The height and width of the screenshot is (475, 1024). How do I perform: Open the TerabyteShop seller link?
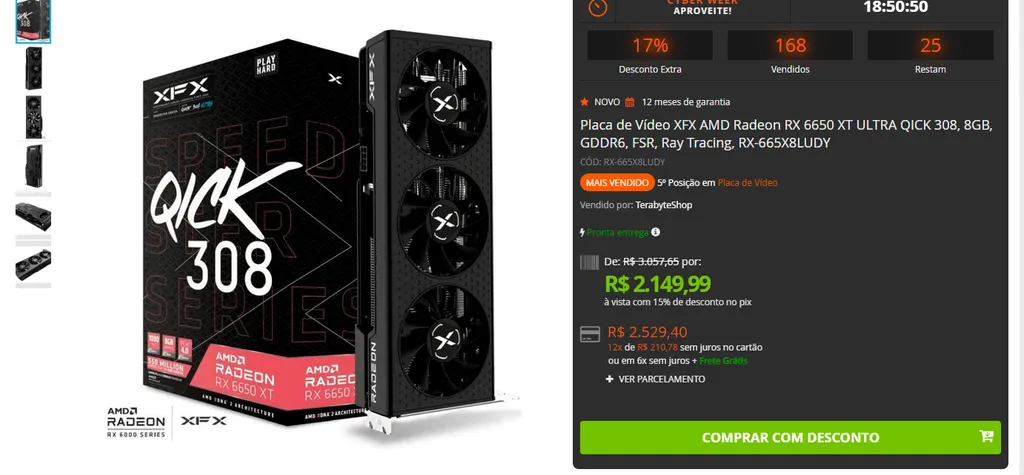664,205
